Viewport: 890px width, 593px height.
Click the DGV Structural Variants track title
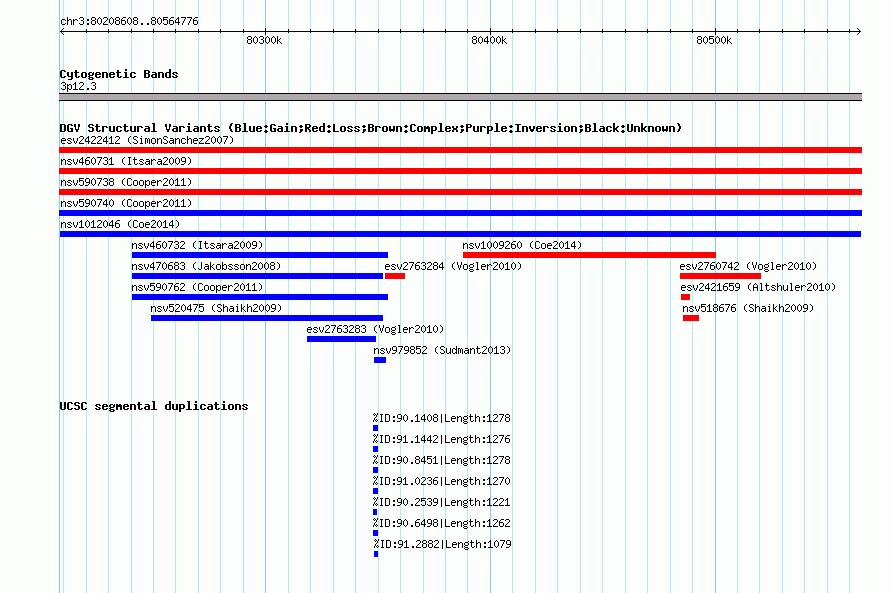371,128
